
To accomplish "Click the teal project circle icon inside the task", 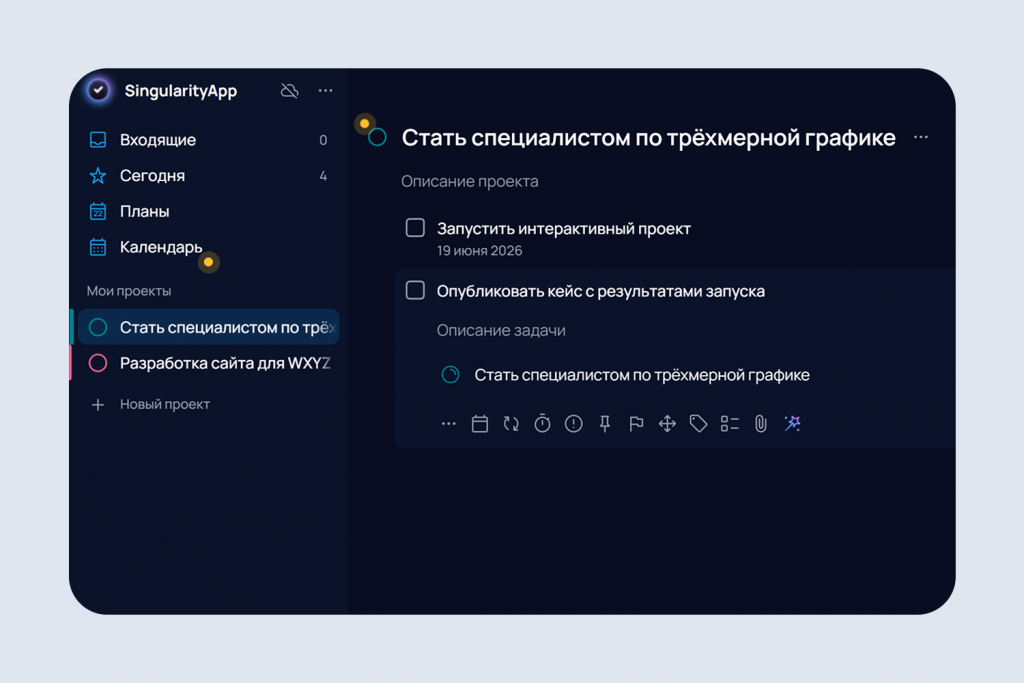I will tap(451, 375).
